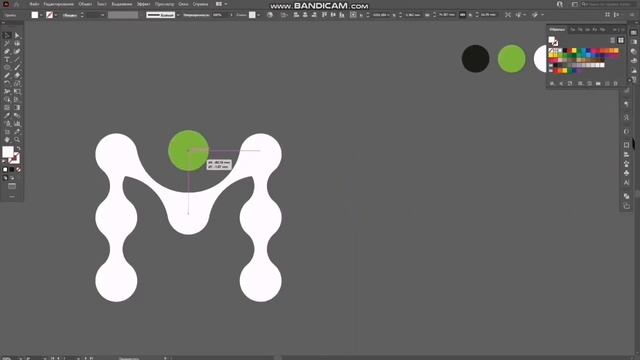The image size is (640, 360).
Task: Switch to Образцы swatches tab
Action: [x=557, y=29]
